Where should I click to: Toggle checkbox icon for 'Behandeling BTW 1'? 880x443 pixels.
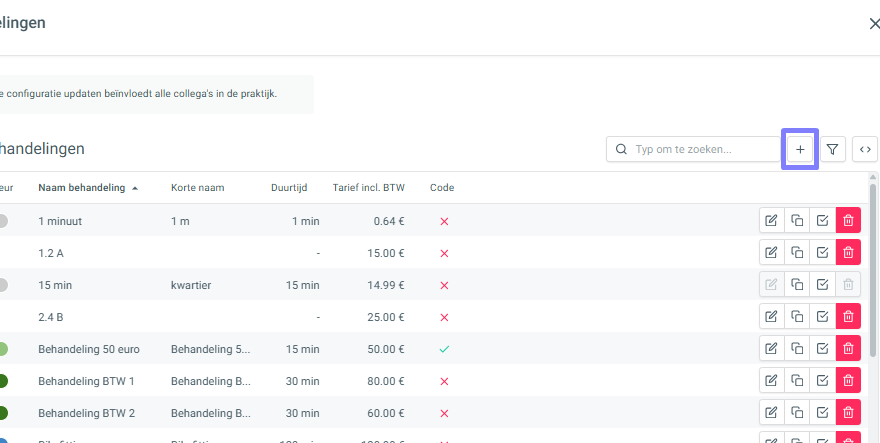tap(822, 381)
